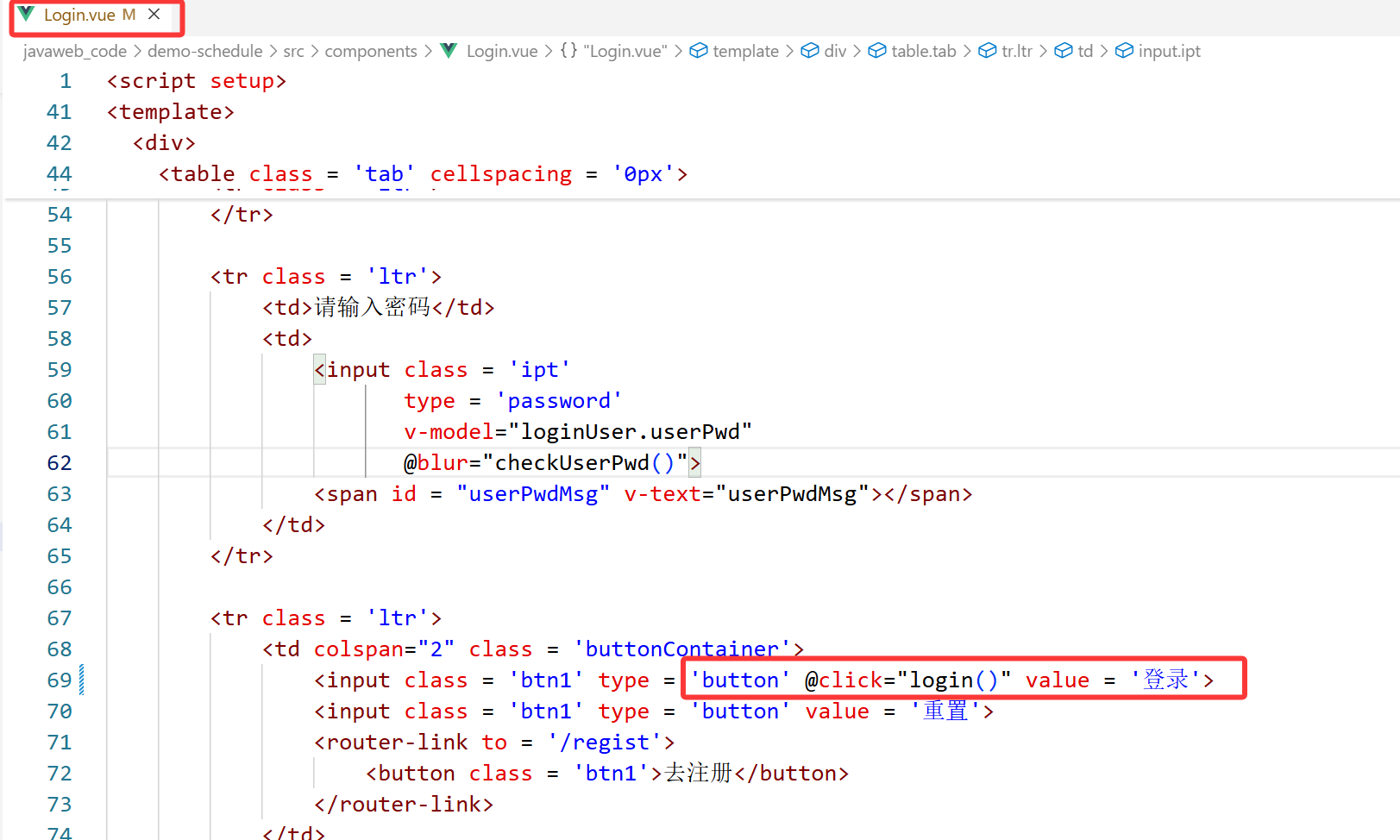This screenshot has width=1400, height=840.
Task: Open javaweb_code in the breadcrumb
Action: (x=75, y=51)
